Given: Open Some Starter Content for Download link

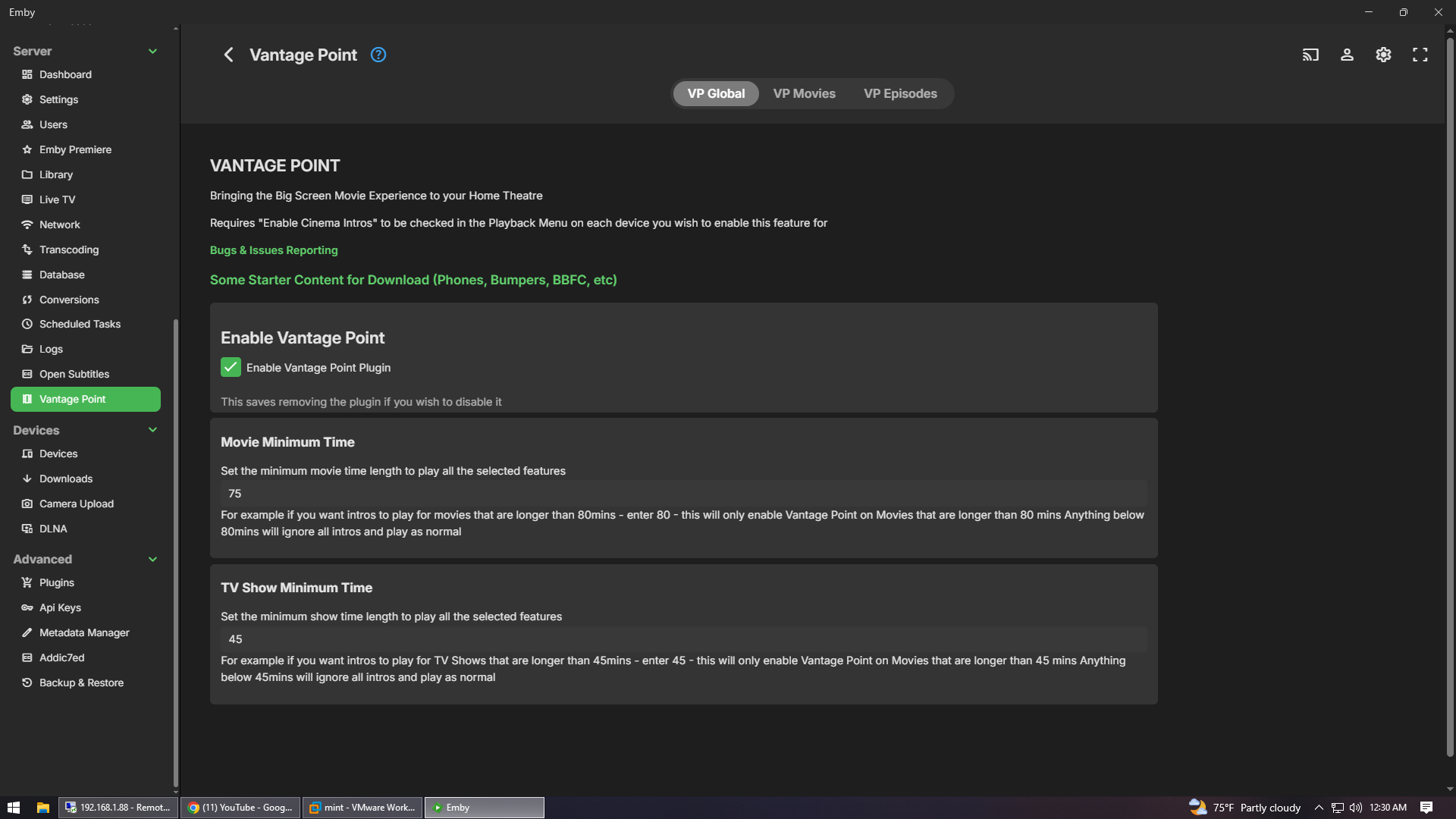Looking at the screenshot, I should 413,280.
